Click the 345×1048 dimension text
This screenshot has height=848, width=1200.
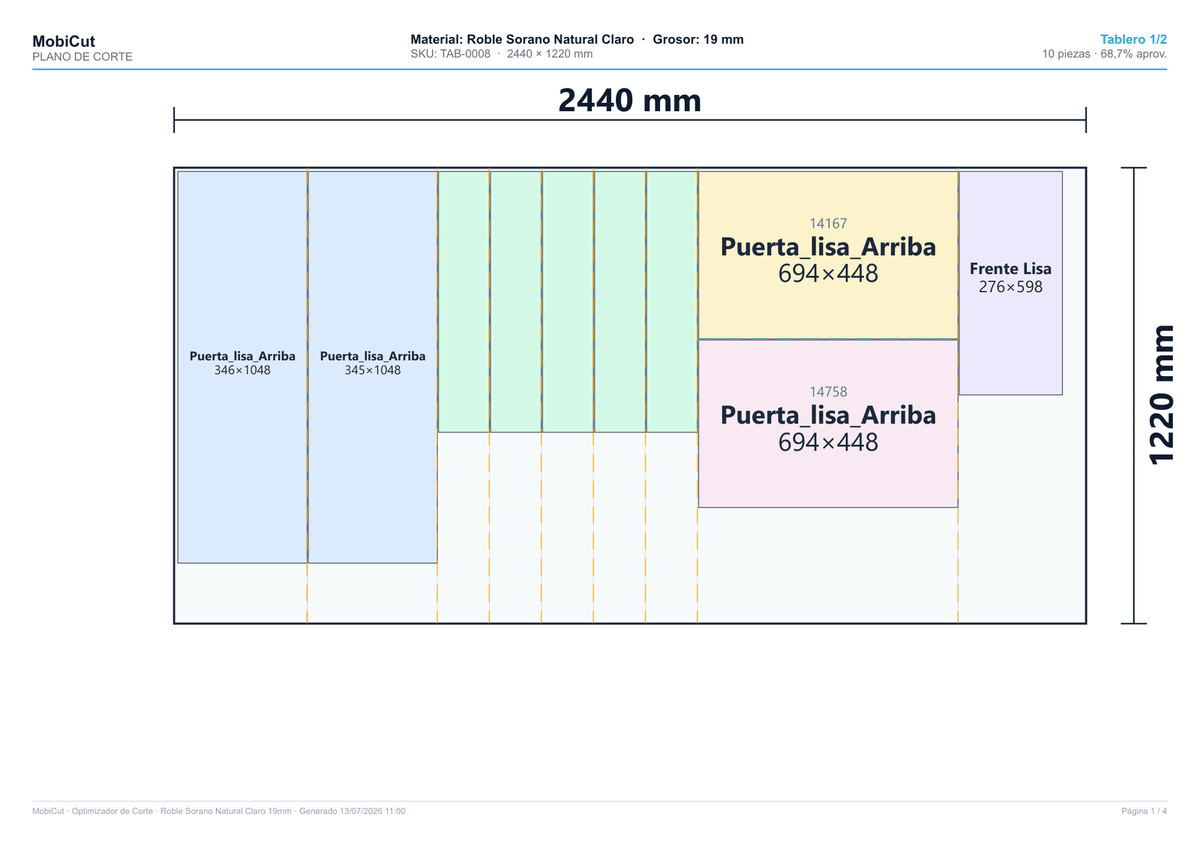coord(373,370)
